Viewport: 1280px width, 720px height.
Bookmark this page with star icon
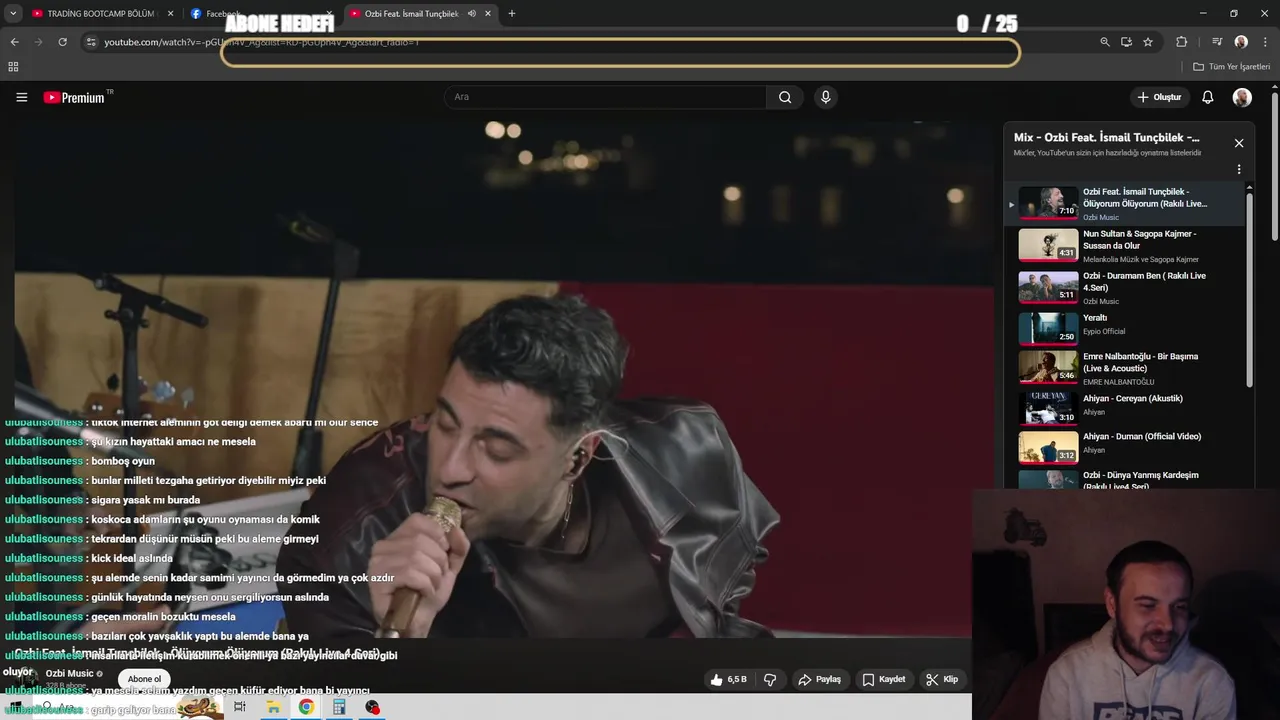1148,42
